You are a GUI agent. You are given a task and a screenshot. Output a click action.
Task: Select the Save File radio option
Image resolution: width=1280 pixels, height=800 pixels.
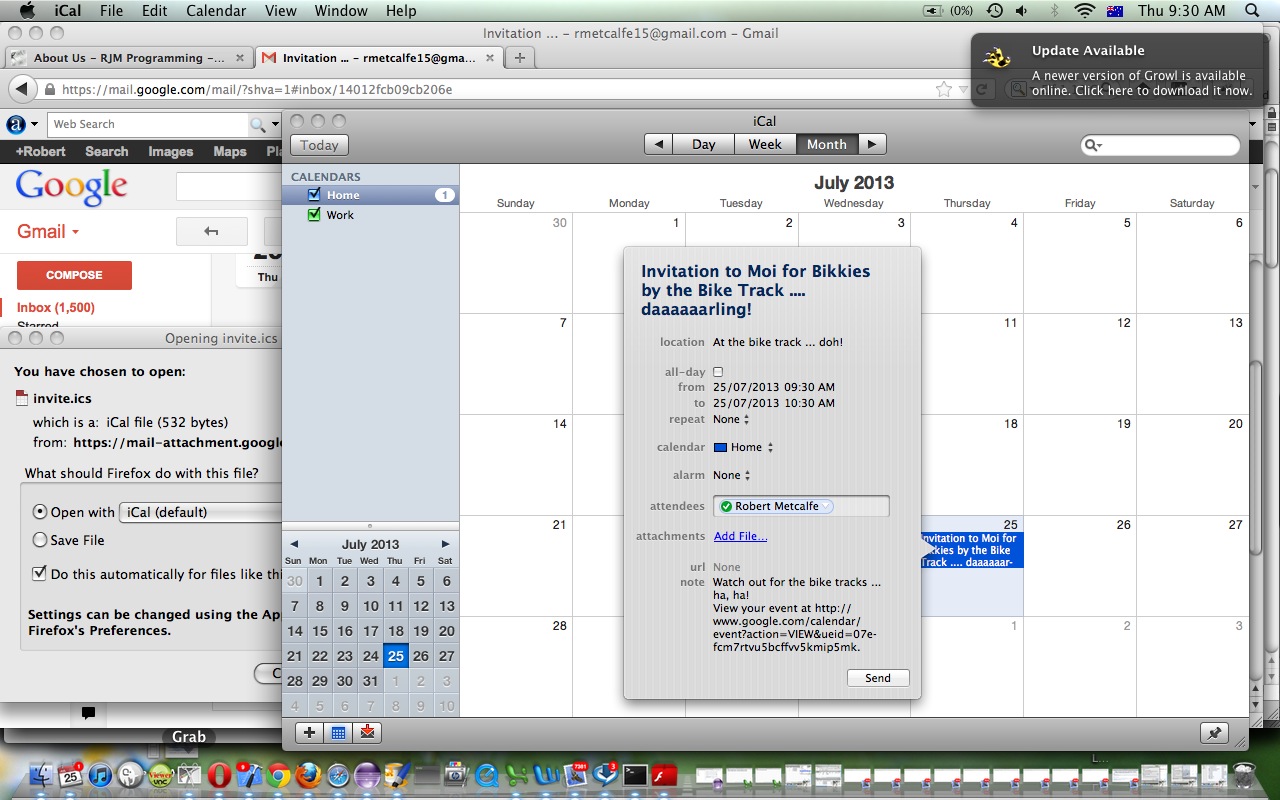tap(40, 540)
